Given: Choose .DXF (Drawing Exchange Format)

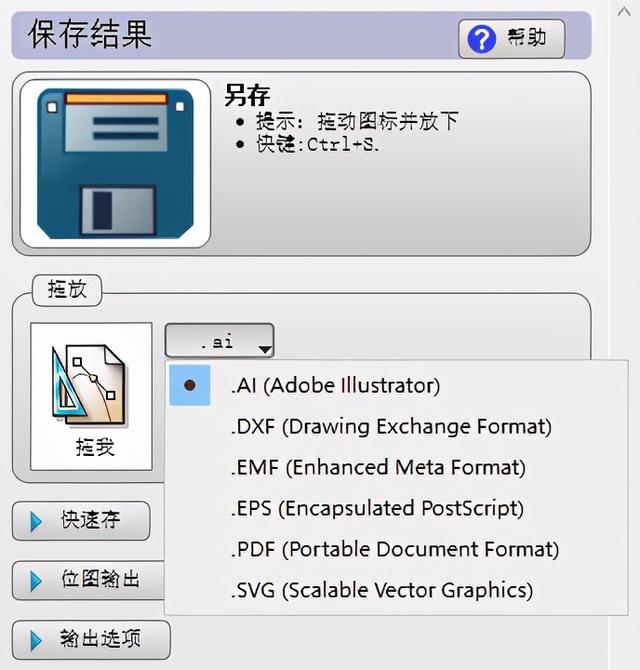Looking at the screenshot, I should (x=391, y=427).
